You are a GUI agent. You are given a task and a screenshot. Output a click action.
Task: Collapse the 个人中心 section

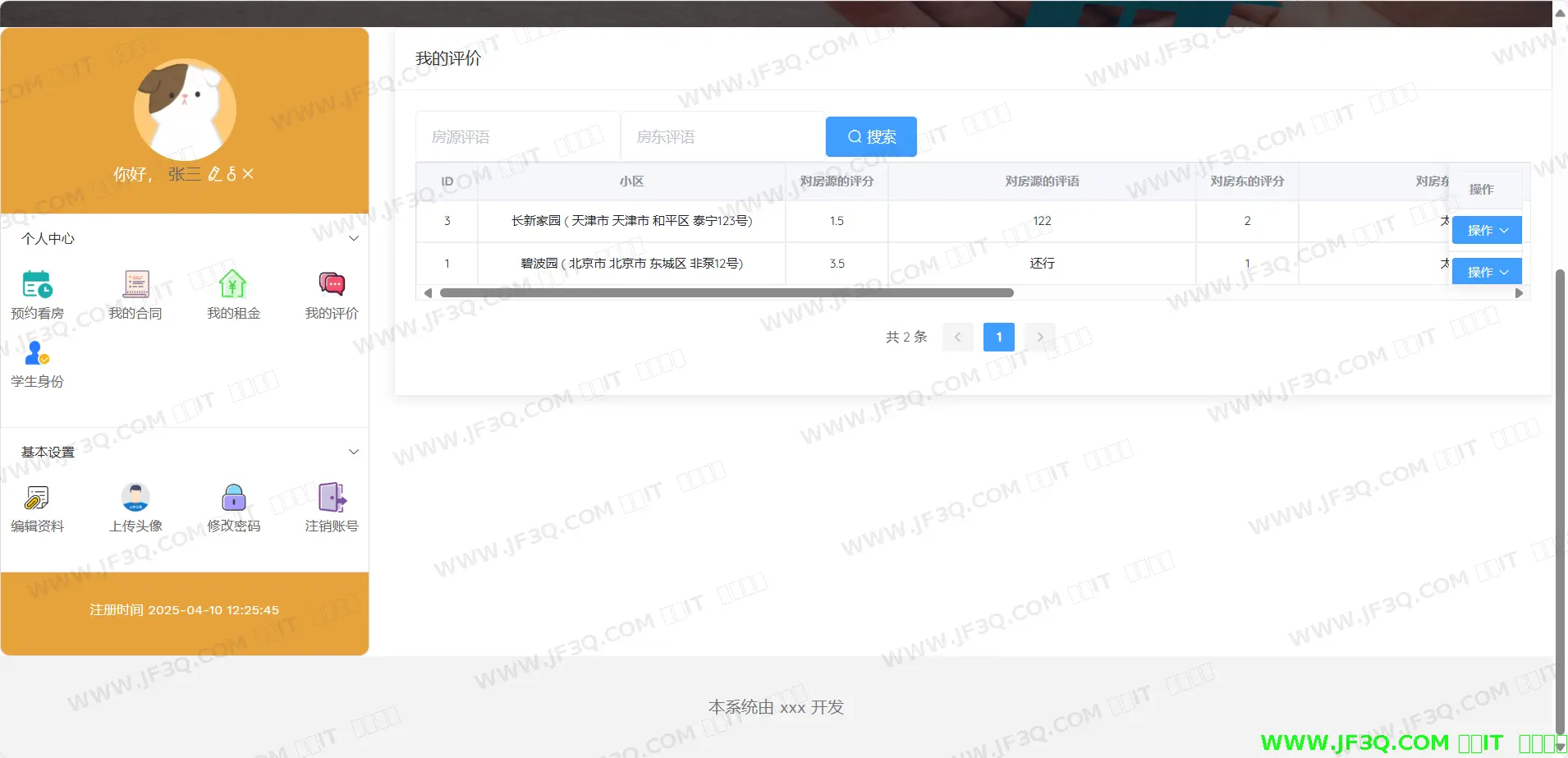[x=354, y=239]
